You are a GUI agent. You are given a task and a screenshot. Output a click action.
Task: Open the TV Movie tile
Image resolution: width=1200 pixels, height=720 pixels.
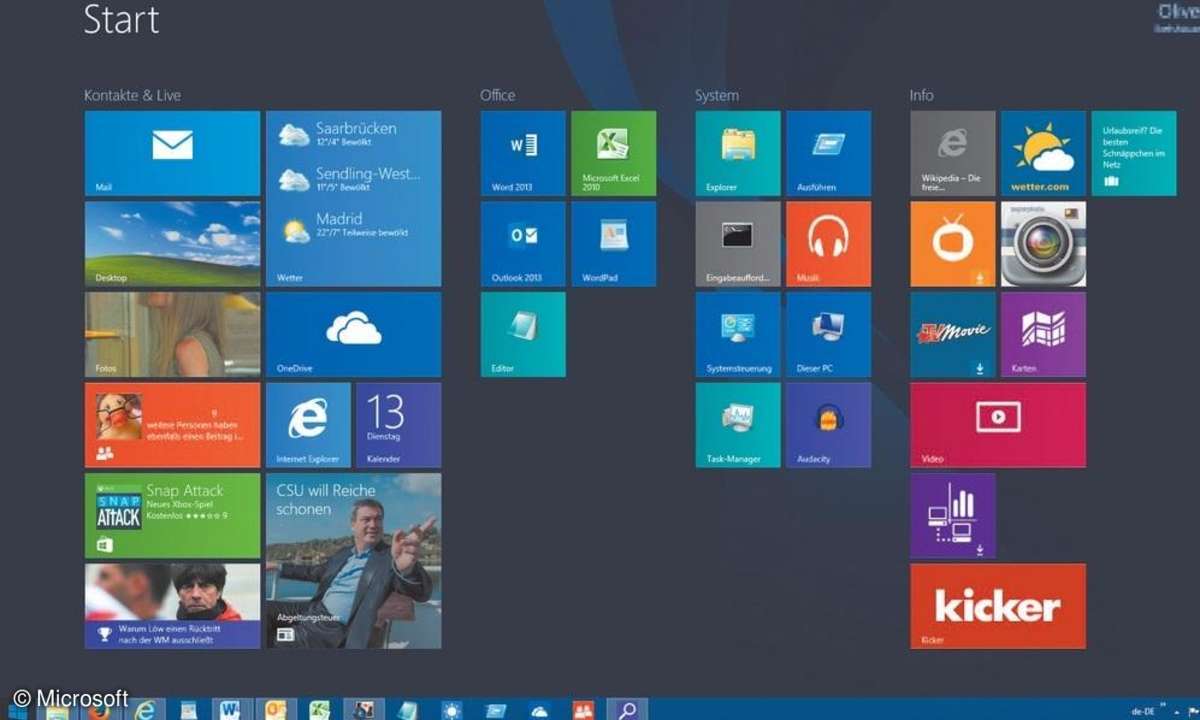click(953, 334)
